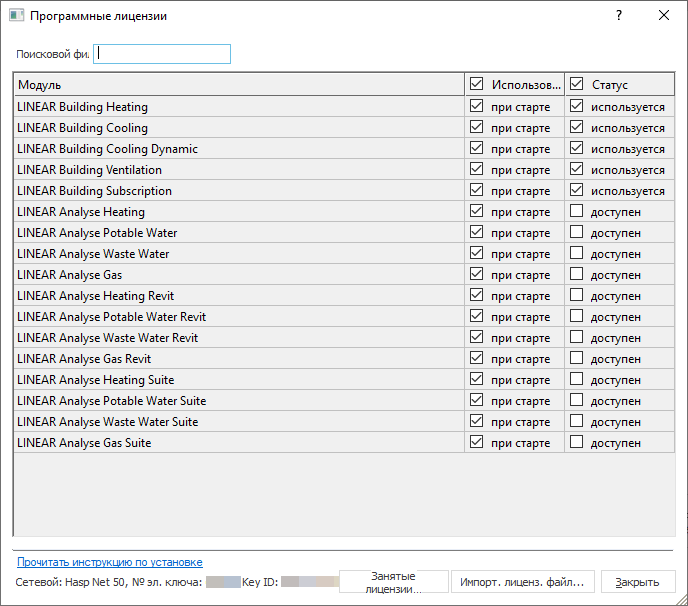The height and width of the screenshot is (606, 688).
Task: Click the 'Закрыть' button
Action: (638, 582)
